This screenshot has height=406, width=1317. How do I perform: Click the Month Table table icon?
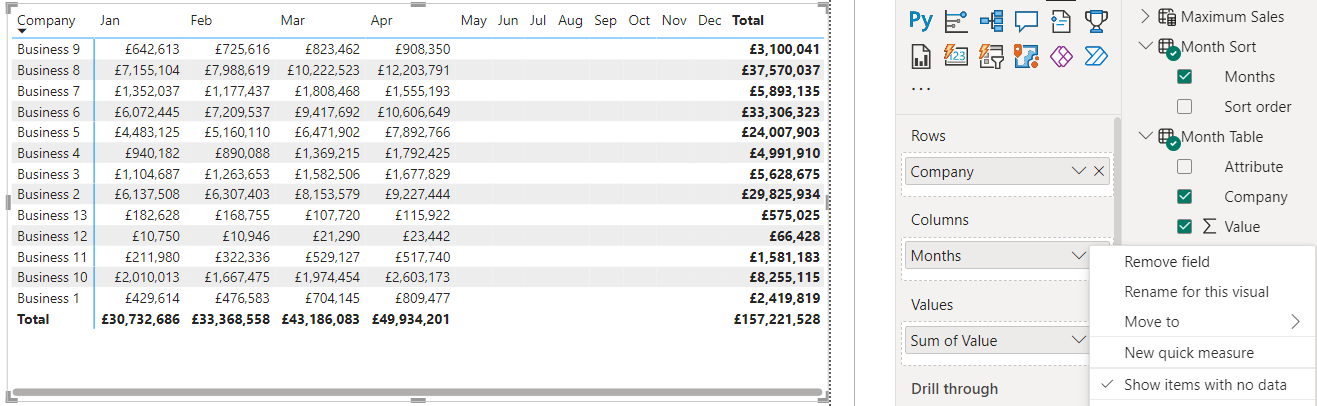pyautogui.click(x=1167, y=137)
